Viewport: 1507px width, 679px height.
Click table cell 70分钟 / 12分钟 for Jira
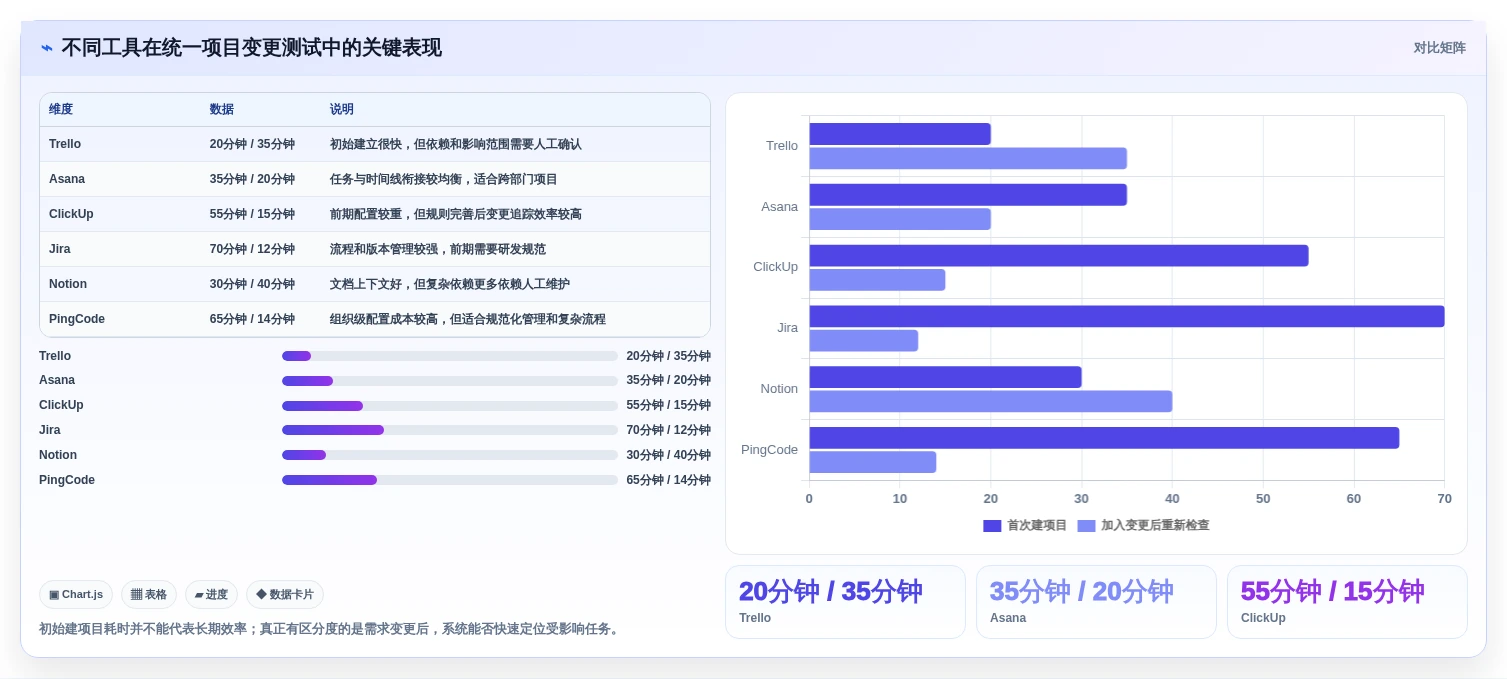pyautogui.click(x=252, y=249)
